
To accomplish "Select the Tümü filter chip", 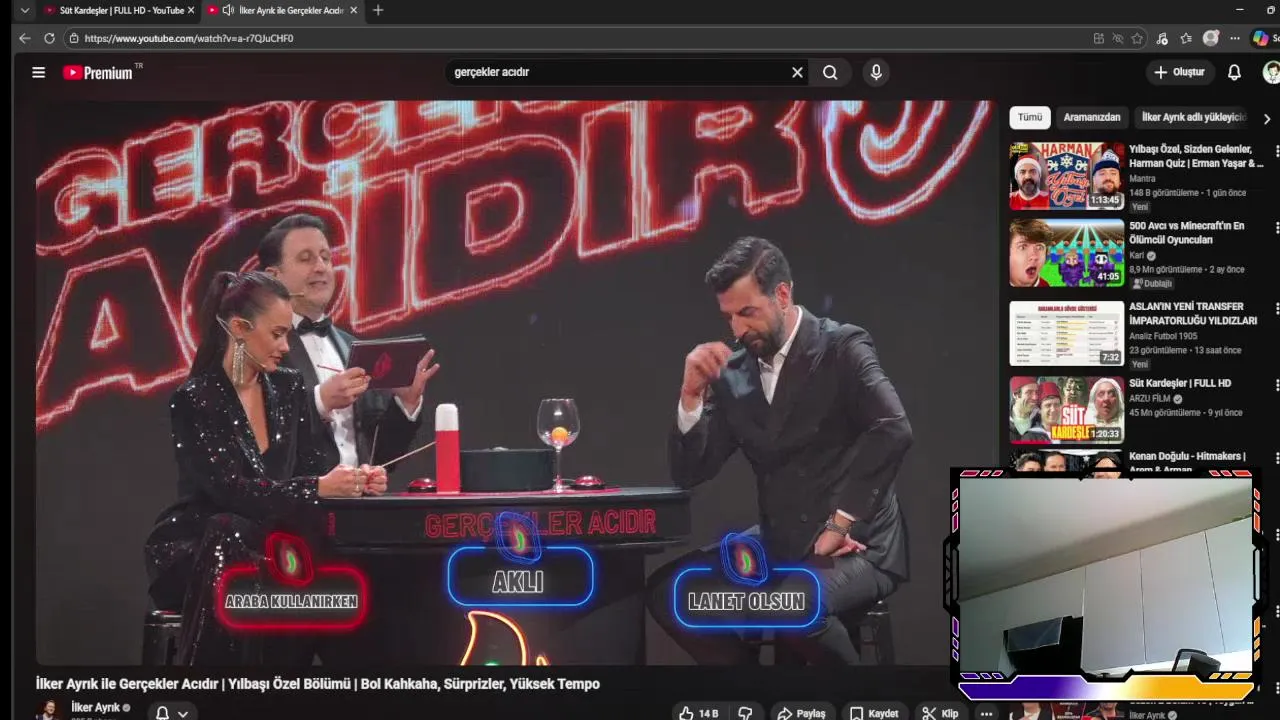I will pyautogui.click(x=1030, y=117).
